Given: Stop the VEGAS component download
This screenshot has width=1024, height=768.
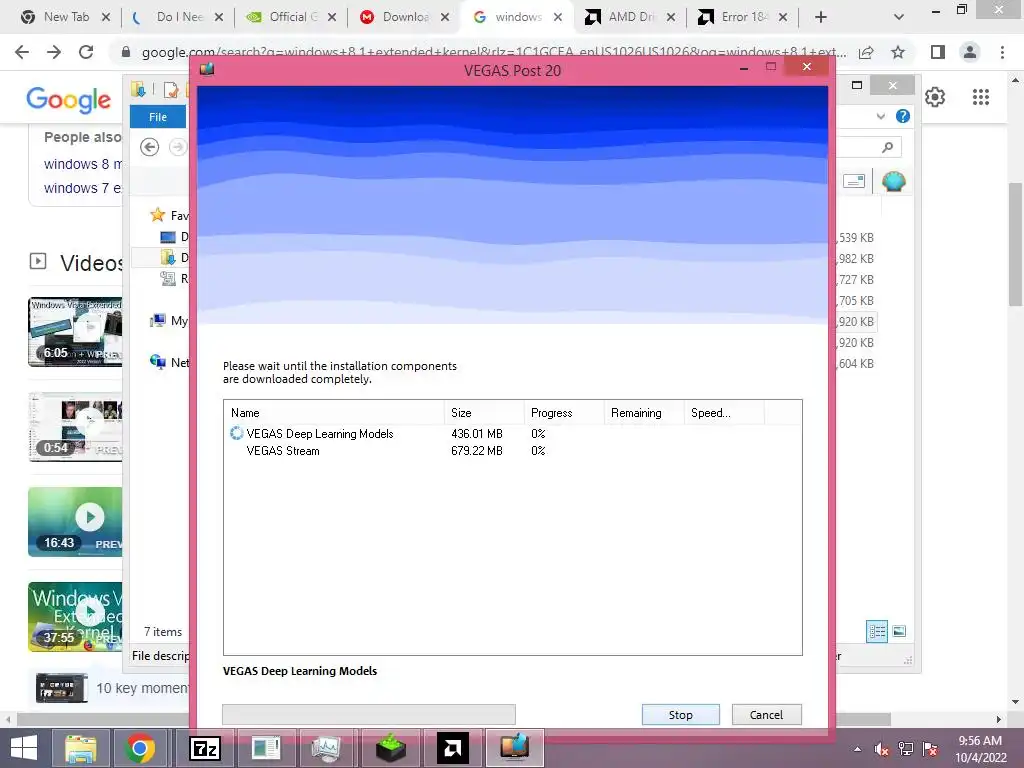Looking at the screenshot, I should tap(680, 714).
